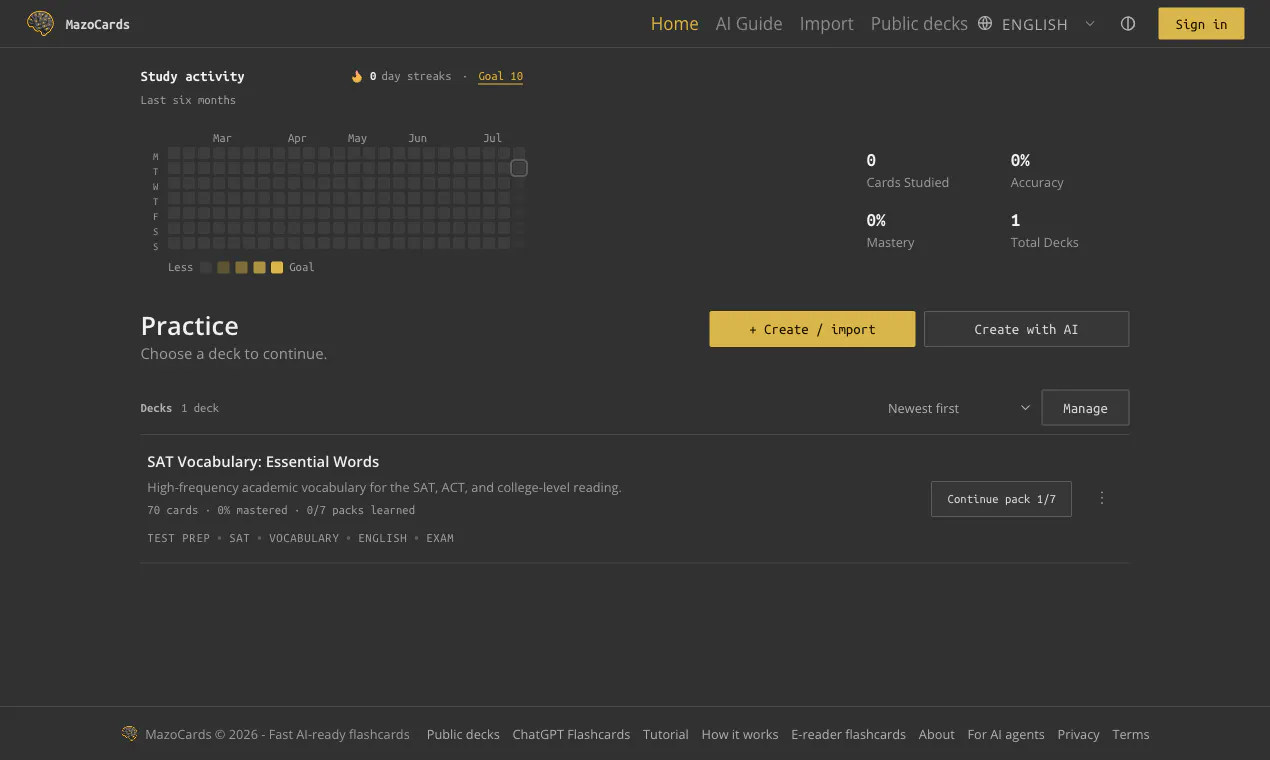Click the Jul month label in heatmap
The image size is (1270, 760).
[x=492, y=138]
